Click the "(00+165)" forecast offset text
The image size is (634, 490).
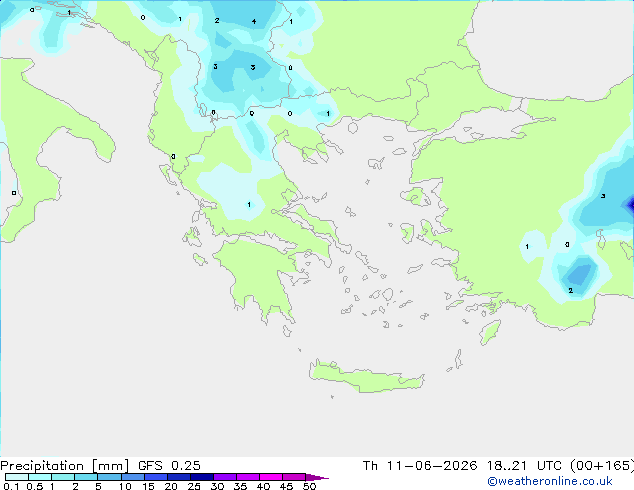click(602, 466)
